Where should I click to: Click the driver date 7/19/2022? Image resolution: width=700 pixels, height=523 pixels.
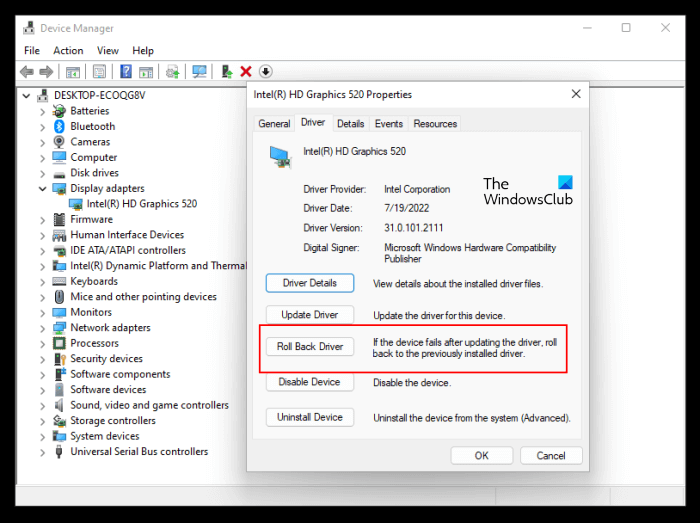(x=406, y=208)
